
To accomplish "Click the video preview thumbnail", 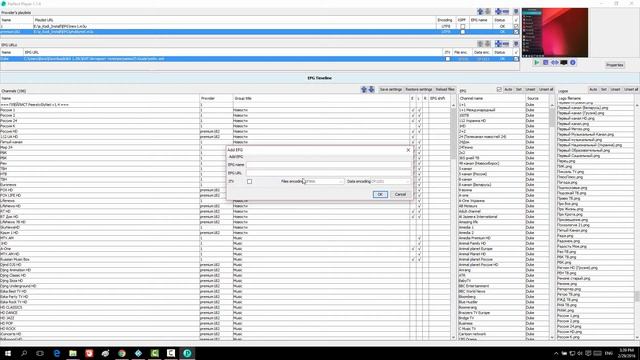I will point(555,33).
